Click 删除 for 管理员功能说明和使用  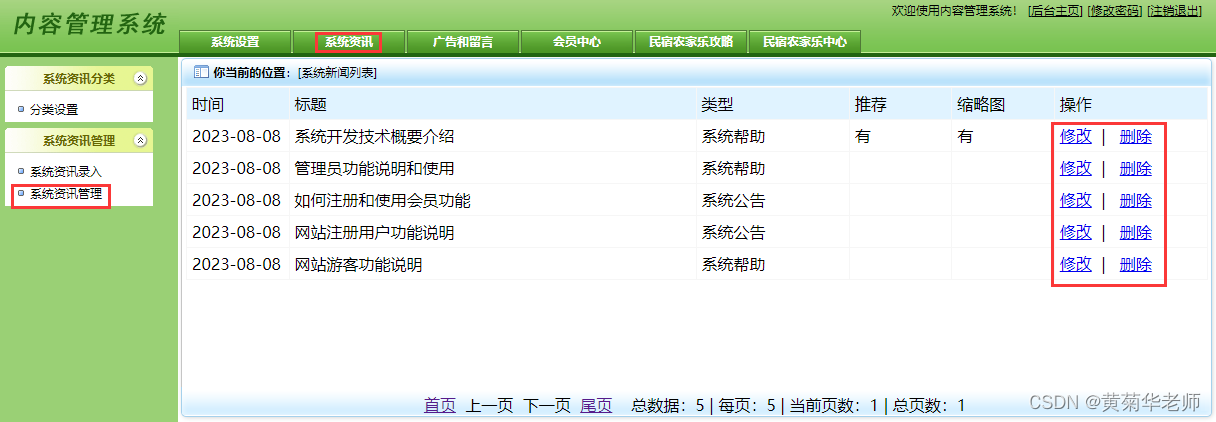pyautogui.click(x=1136, y=168)
